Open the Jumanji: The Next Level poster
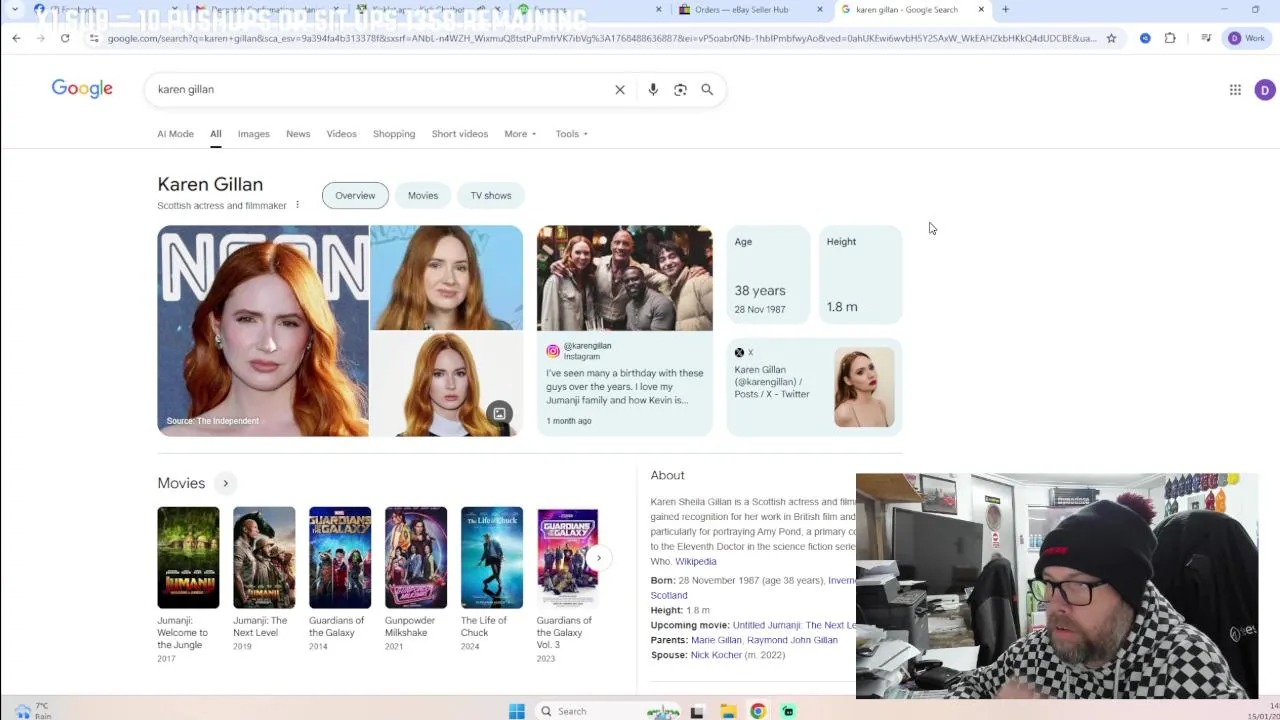Viewport: 1280px width, 720px height. (x=264, y=558)
